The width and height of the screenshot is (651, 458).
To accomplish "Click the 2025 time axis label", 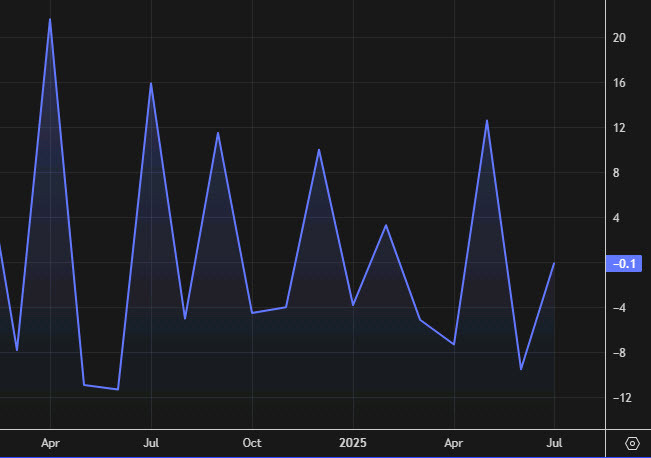I will [353, 442].
